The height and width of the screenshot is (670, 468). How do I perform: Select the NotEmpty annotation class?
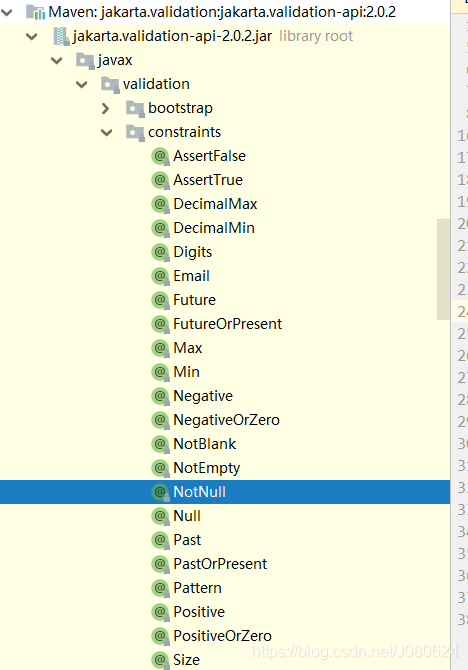(x=207, y=468)
